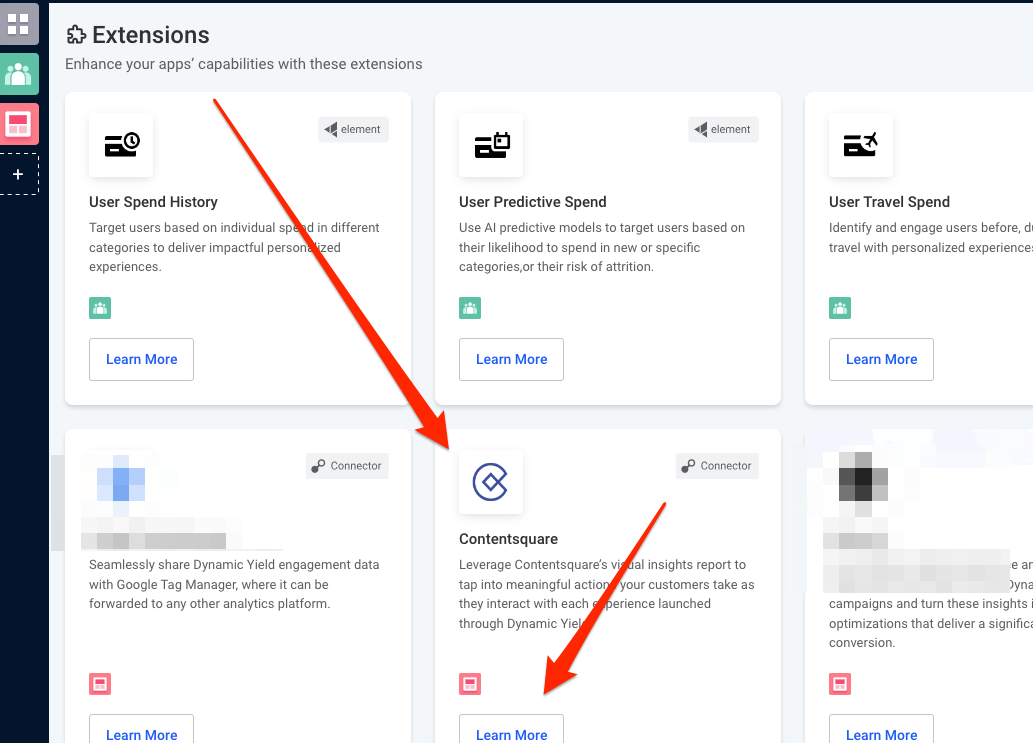
Task: Click green audience icon on User Spend History
Action: click(100, 308)
